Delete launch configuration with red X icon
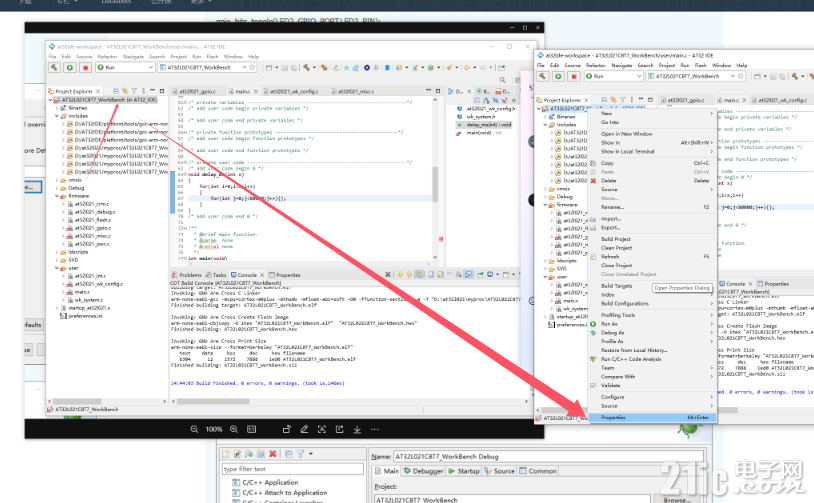814x503 pixels. [273, 454]
